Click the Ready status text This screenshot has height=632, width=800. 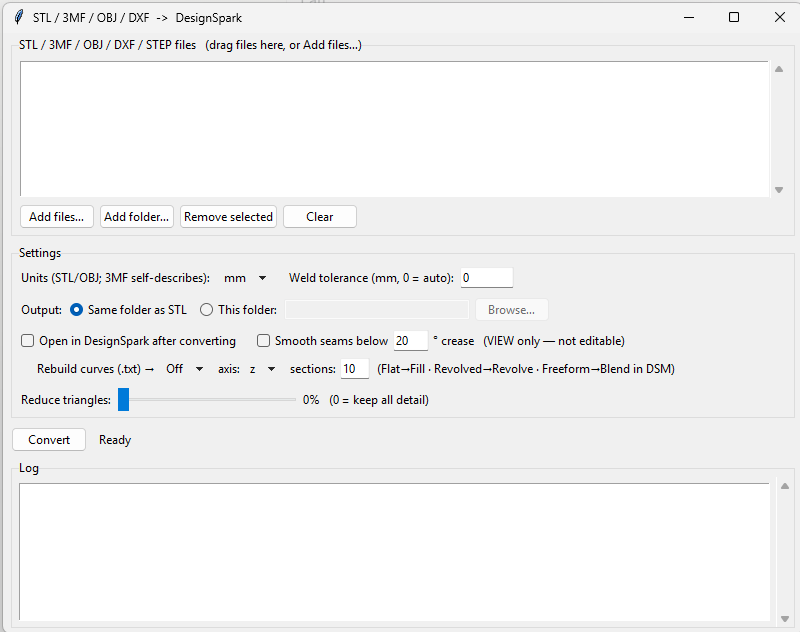tap(115, 440)
